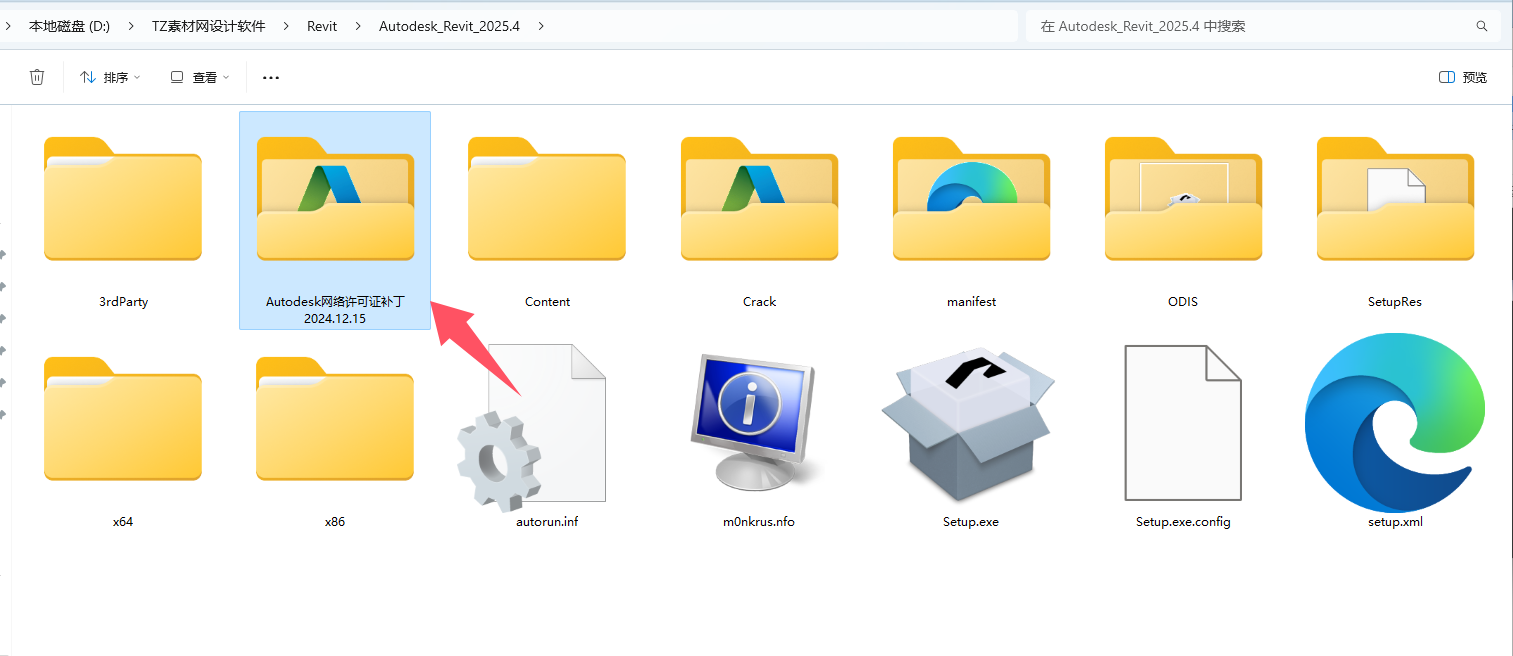
Task: Open the 3rdParty folder icon
Action: pyautogui.click(x=123, y=198)
